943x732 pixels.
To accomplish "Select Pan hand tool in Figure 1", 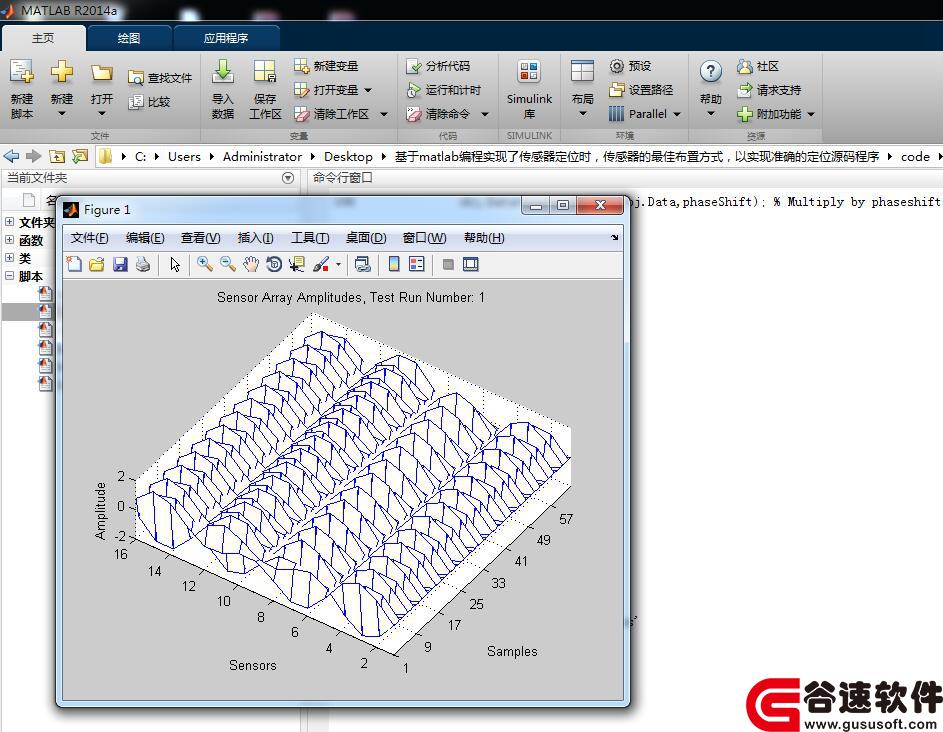I will click(x=251, y=264).
